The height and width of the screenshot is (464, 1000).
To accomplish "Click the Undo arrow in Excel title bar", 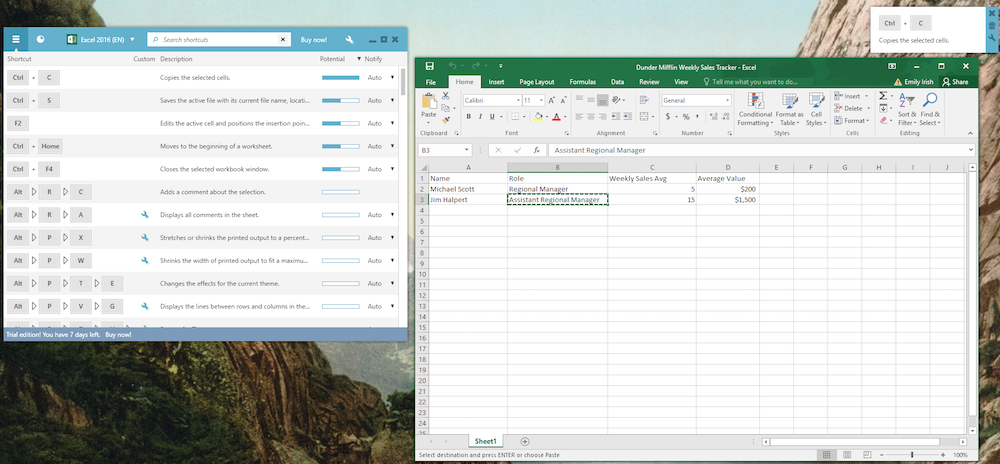I will coord(452,66).
